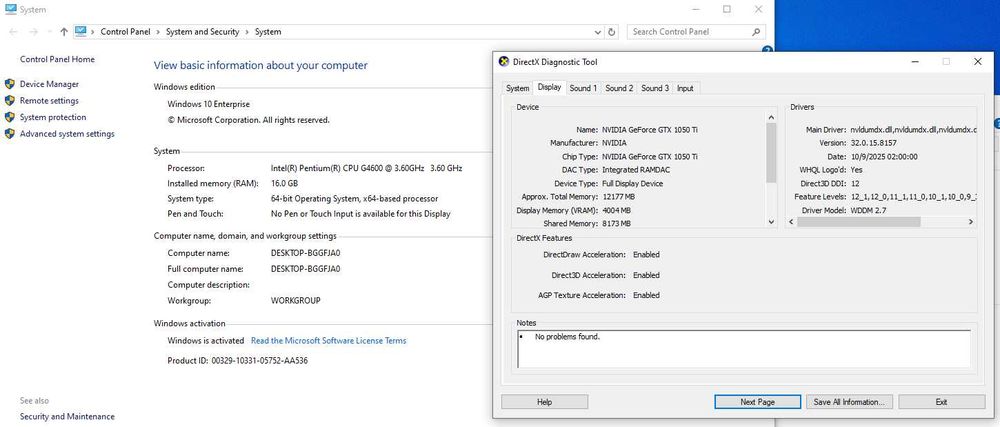Click the System protection shield icon
The image size is (1000, 427).
[x=10, y=117]
